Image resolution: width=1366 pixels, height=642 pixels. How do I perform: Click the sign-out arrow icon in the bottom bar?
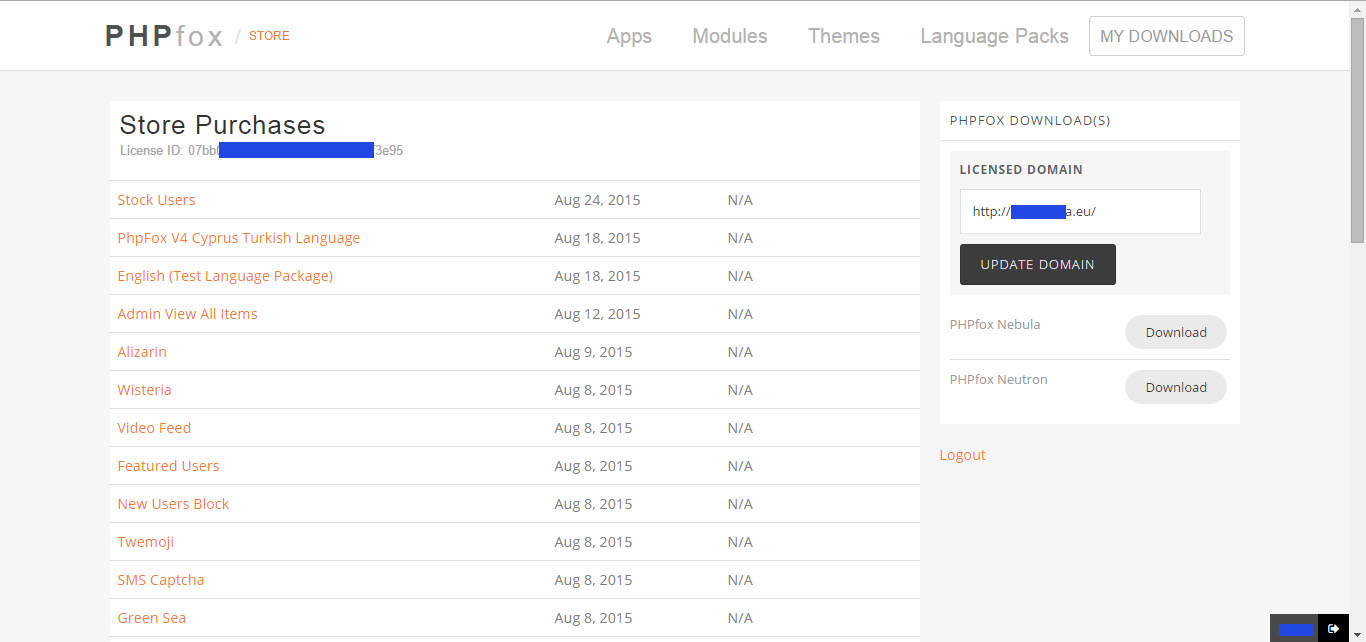[x=1333, y=629]
